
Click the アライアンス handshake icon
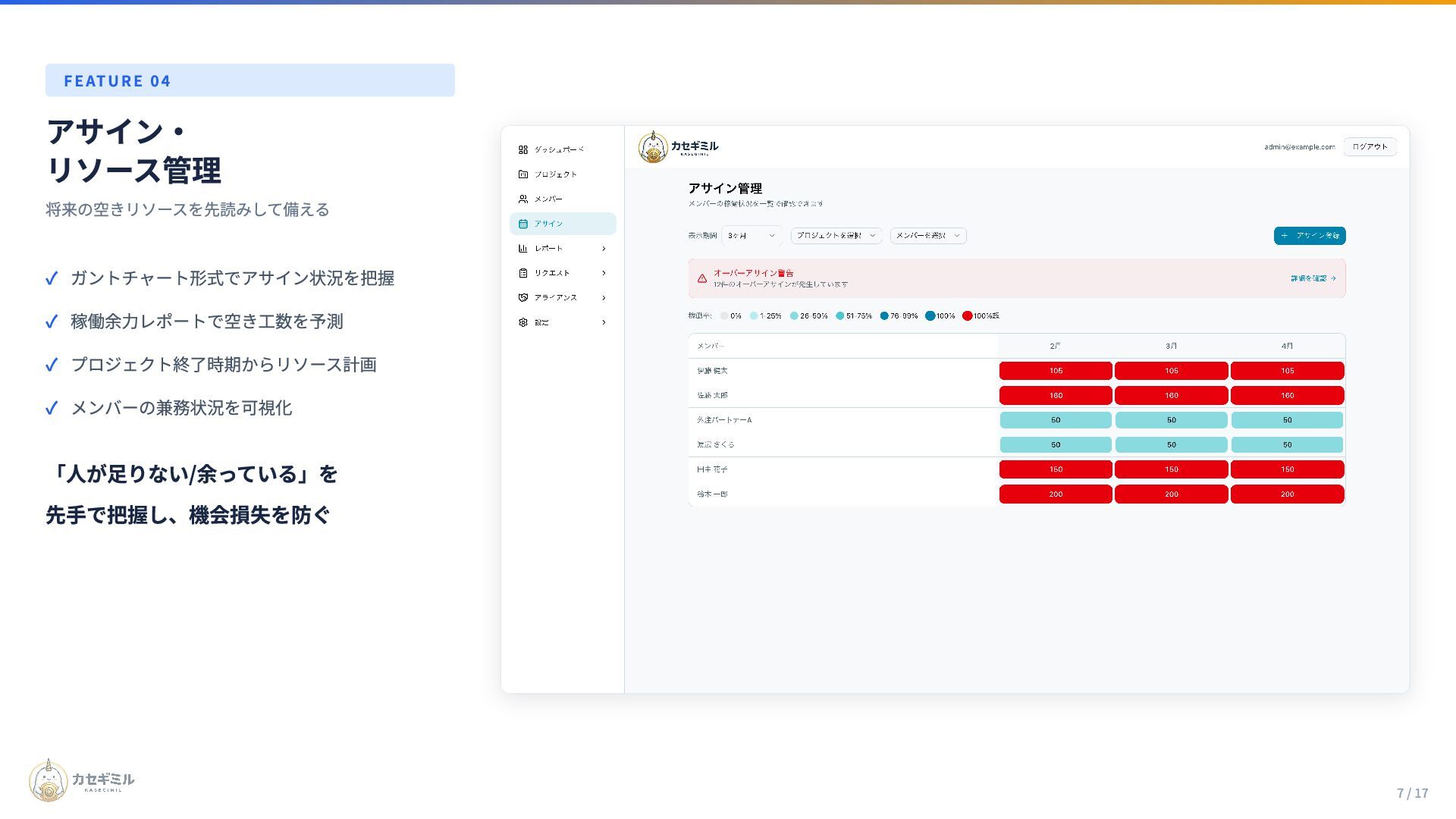(x=522, y=297)
